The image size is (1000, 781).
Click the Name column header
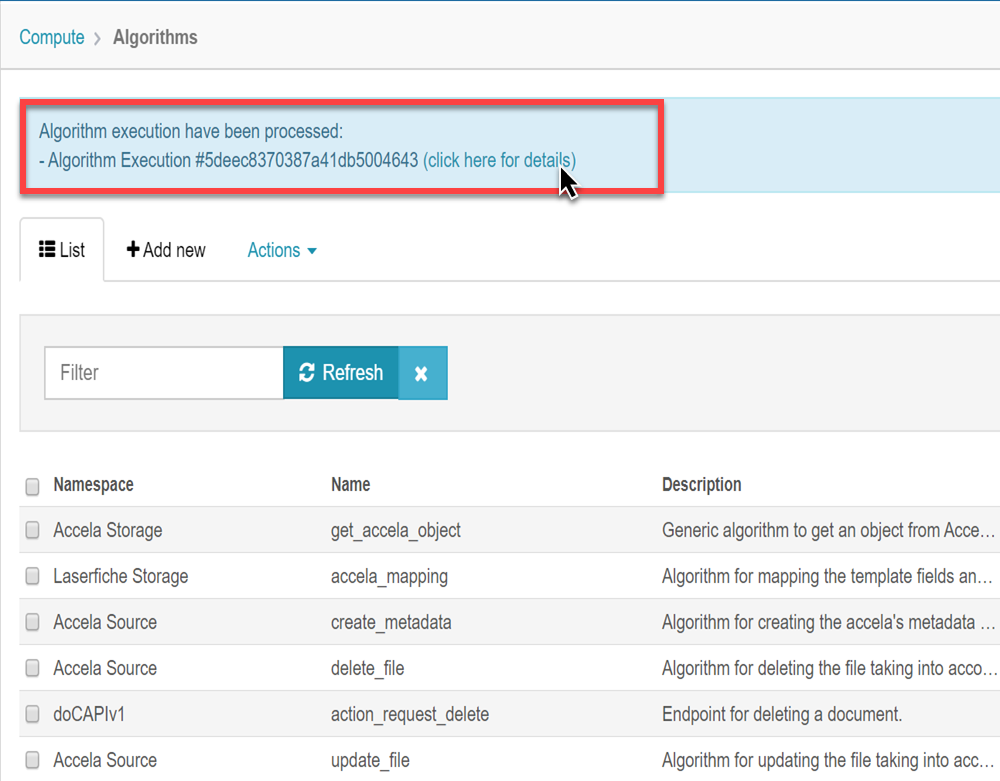351,485
